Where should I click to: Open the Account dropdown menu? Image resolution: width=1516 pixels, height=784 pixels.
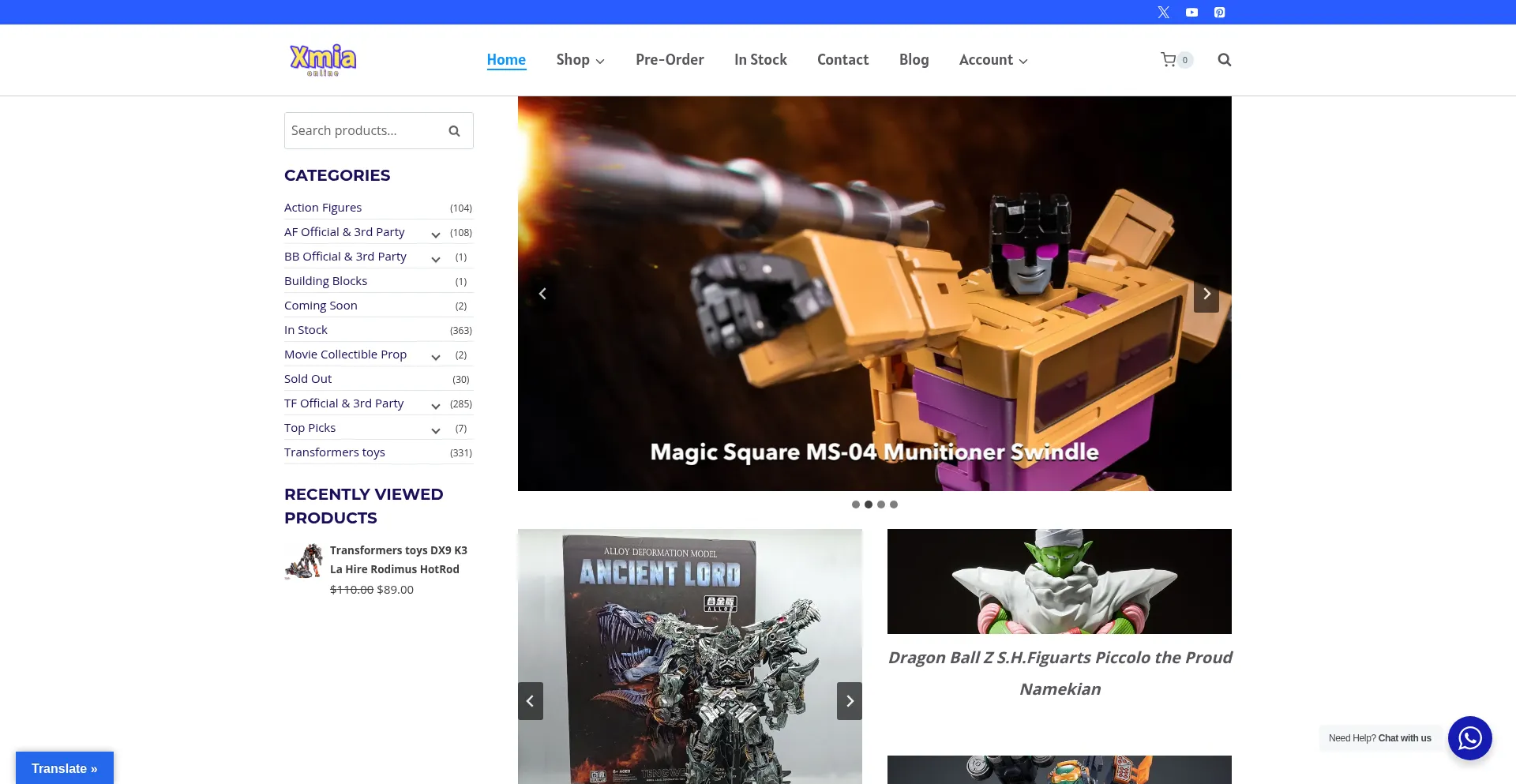(993, 59)
